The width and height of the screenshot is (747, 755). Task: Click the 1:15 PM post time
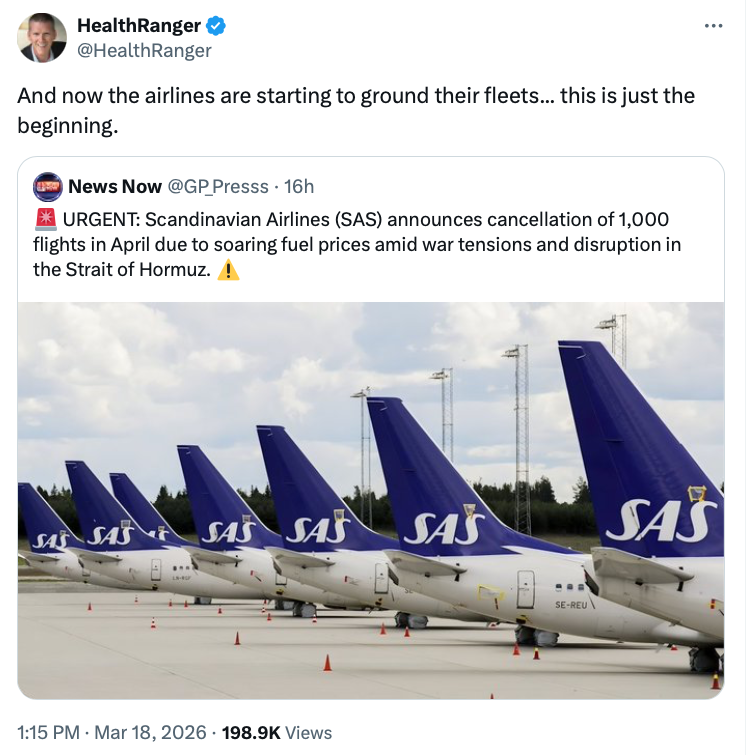click(x=49, y=732)
